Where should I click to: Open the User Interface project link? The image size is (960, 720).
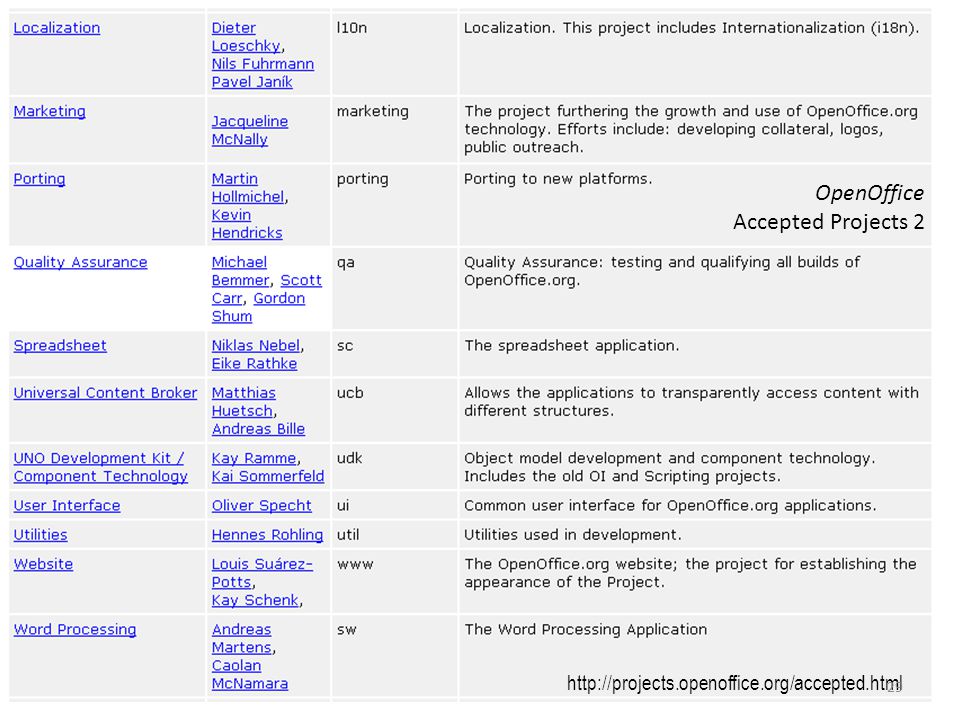[x=67, y=506]
